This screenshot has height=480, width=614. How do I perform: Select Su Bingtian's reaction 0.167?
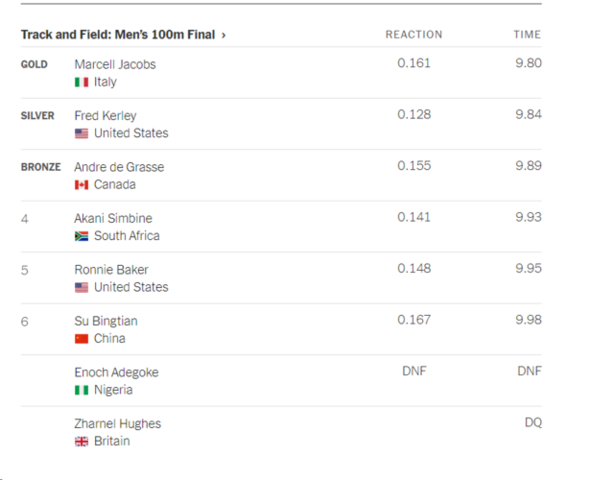414,319
